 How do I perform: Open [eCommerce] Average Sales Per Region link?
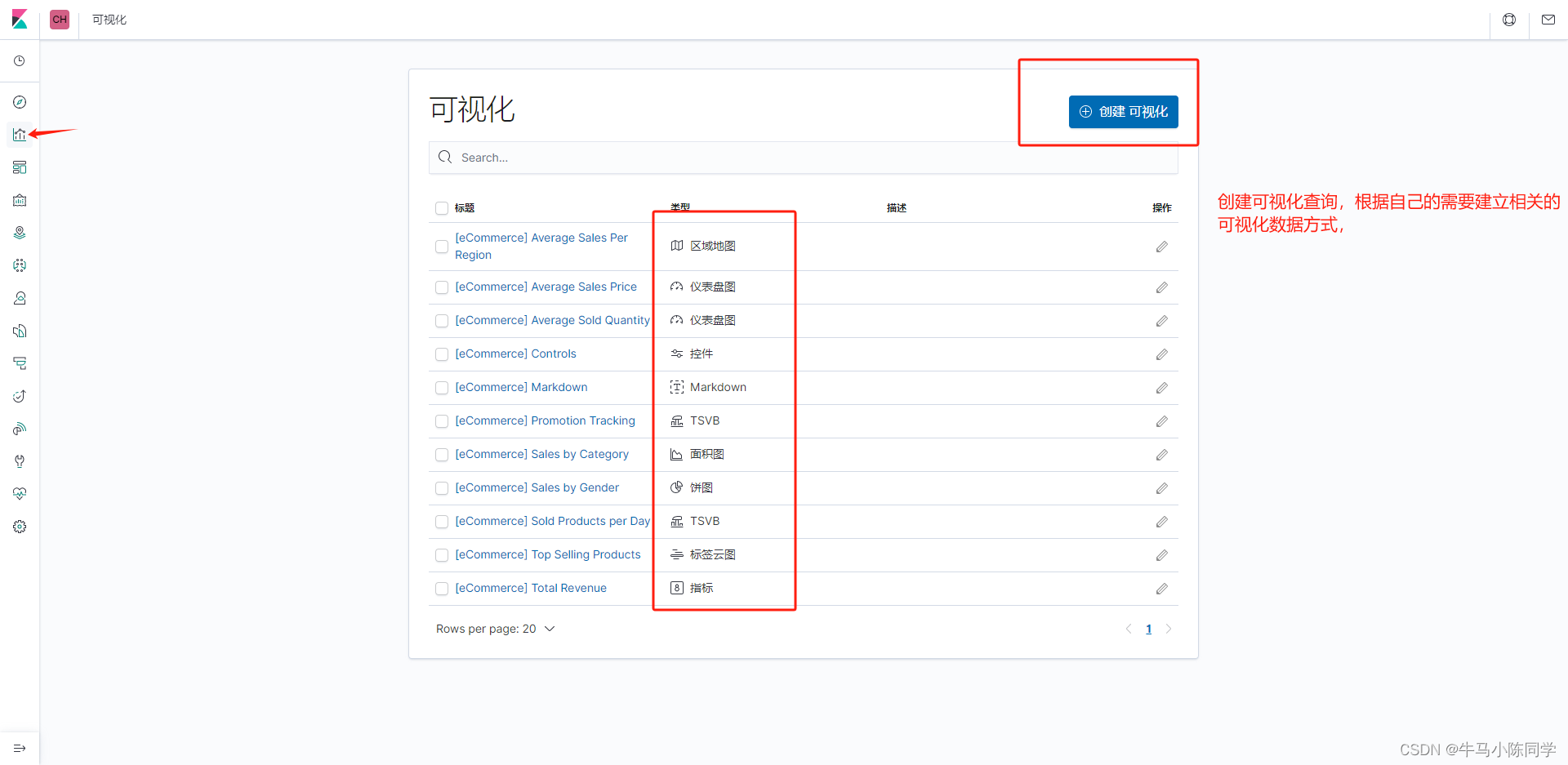coord(541,247)
